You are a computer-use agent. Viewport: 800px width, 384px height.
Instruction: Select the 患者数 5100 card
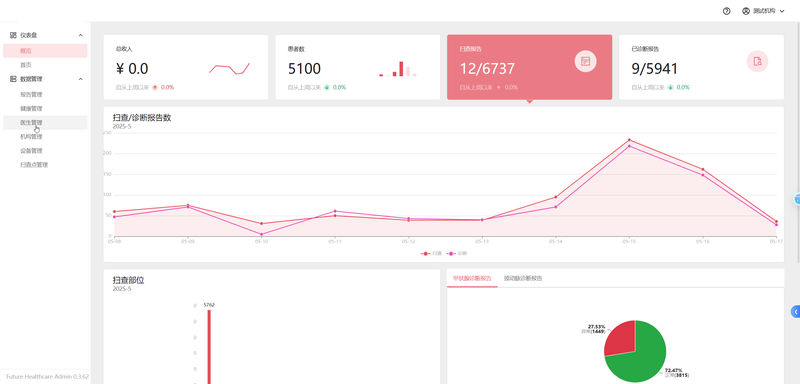(358, 67)
